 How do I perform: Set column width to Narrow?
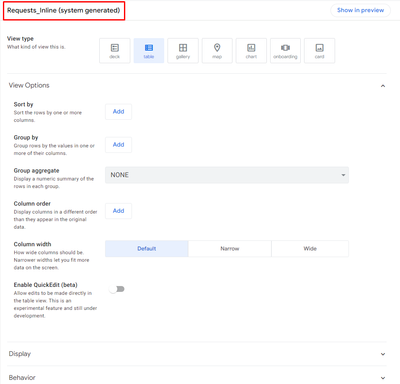click(230, 249)
